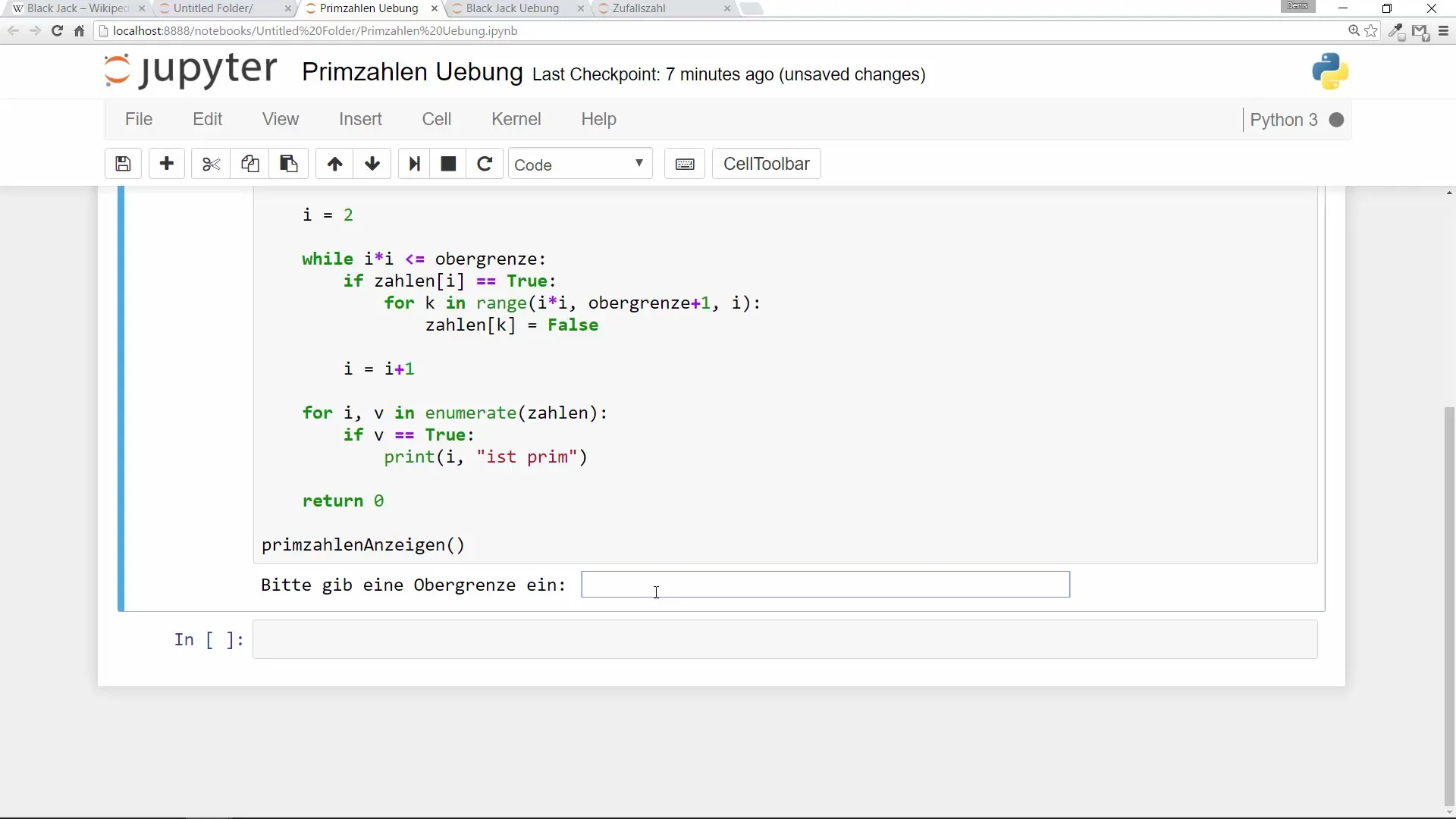Click the CellToolbar button
1456x819 pixels.
(x=766, y=164)
